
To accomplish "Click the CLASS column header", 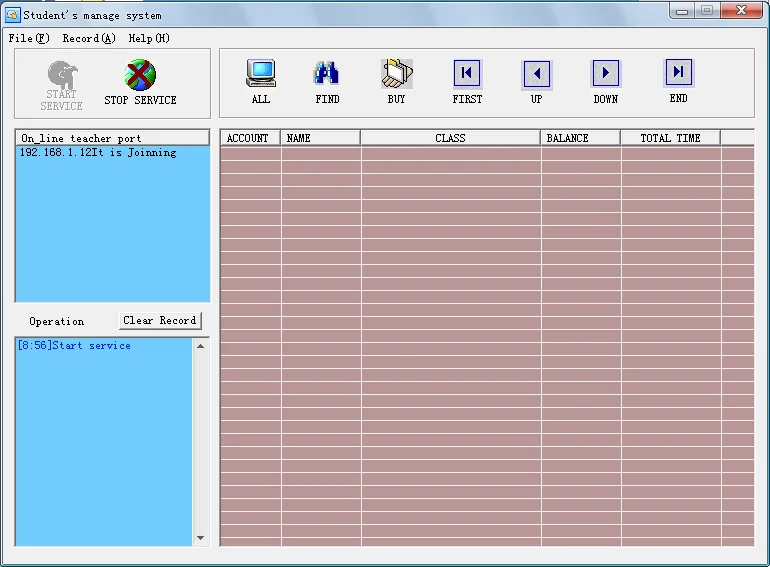I will tap(450, 138).
